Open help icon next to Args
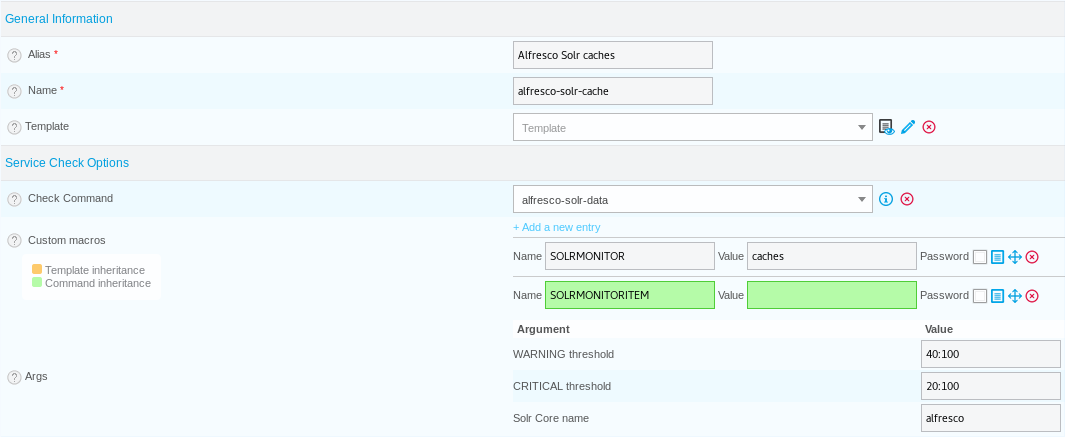Screen dimensions: 1065x437 (x=14, y=377)
